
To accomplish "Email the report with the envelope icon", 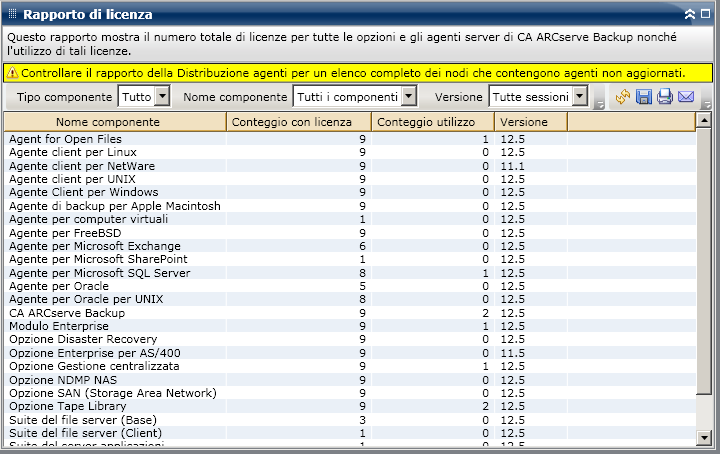I will tap(686, 97).
